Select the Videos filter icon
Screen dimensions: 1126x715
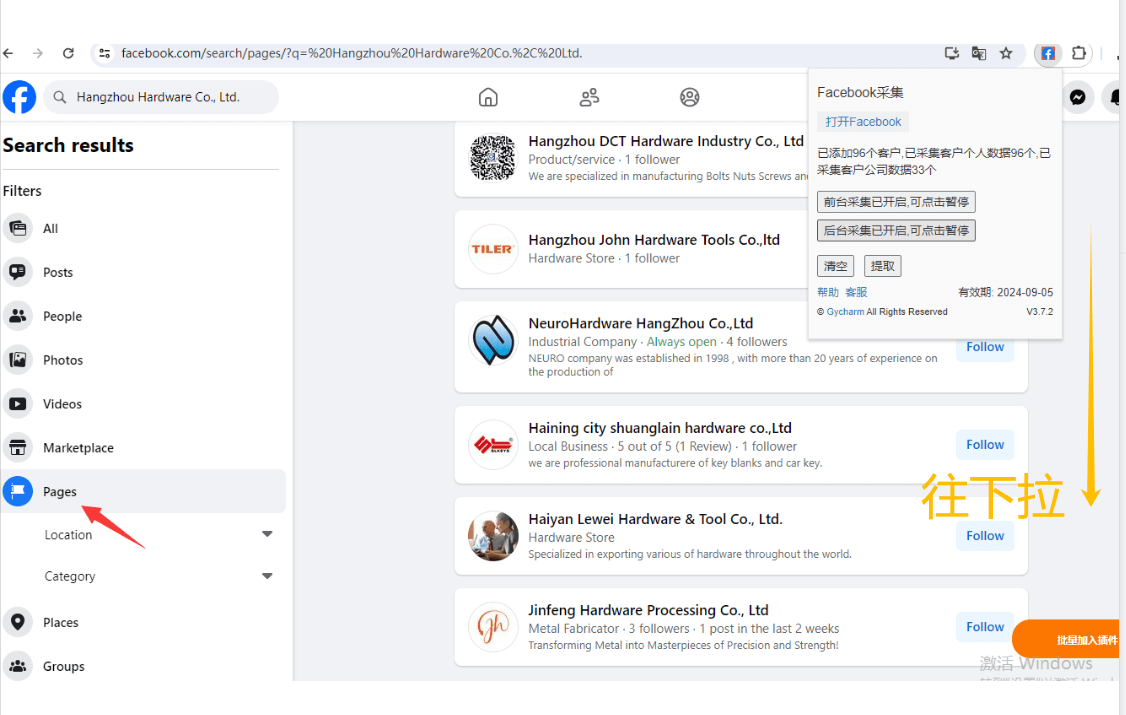point(18,403)
